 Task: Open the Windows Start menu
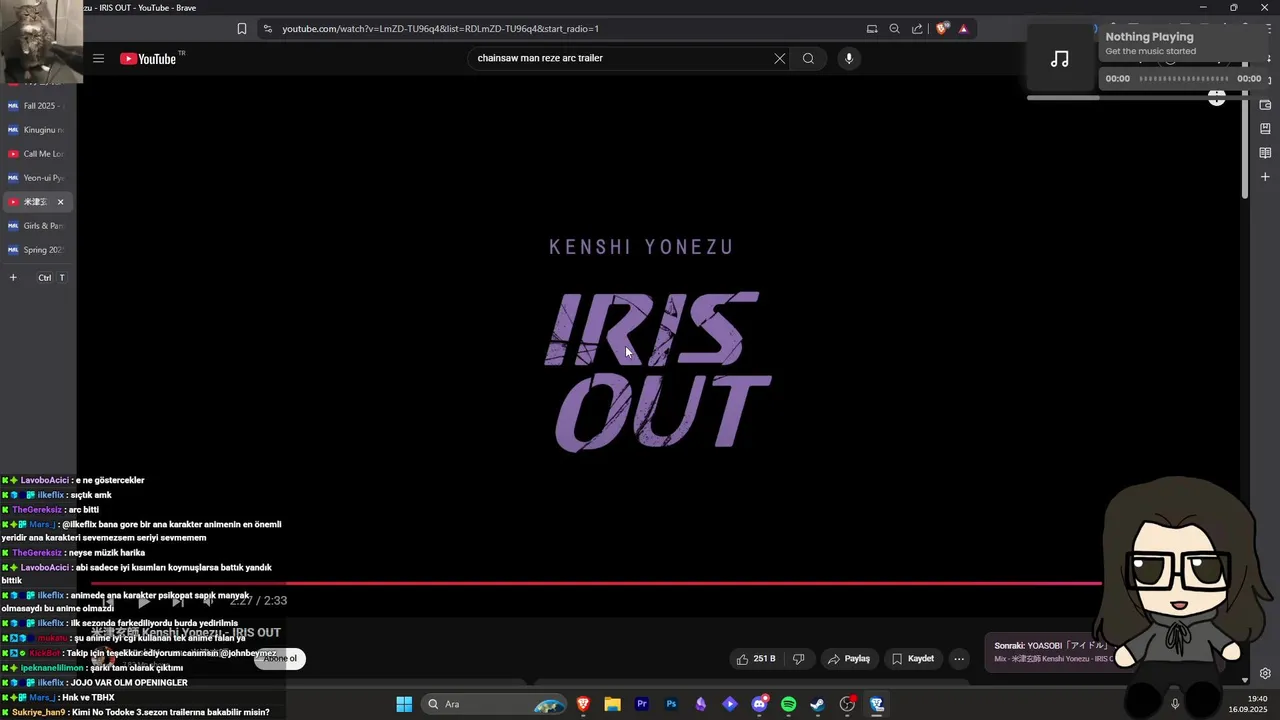pos(404,704)
